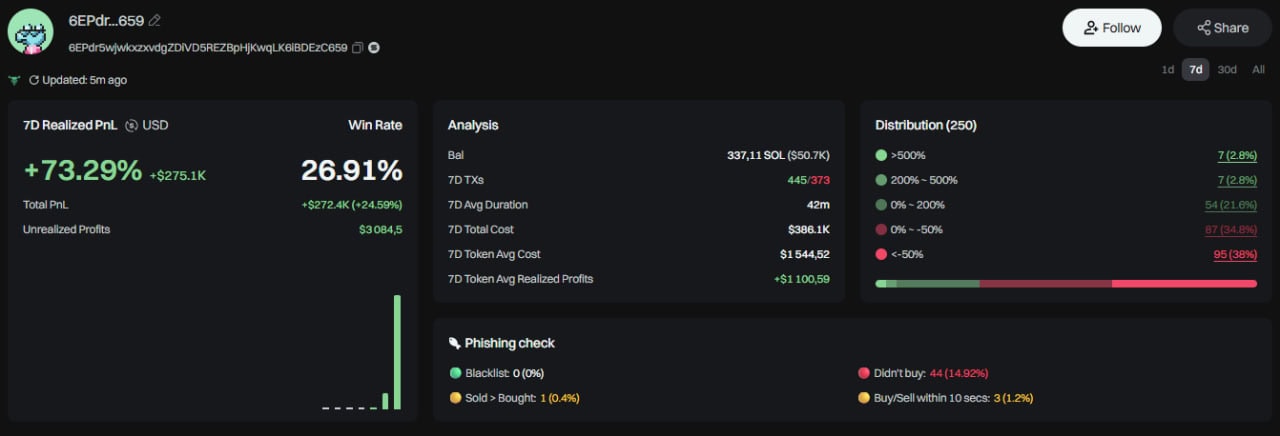Copy the full wallet address
The height and width of the screenshot is (436, 1280).
(x=357, y=48)
